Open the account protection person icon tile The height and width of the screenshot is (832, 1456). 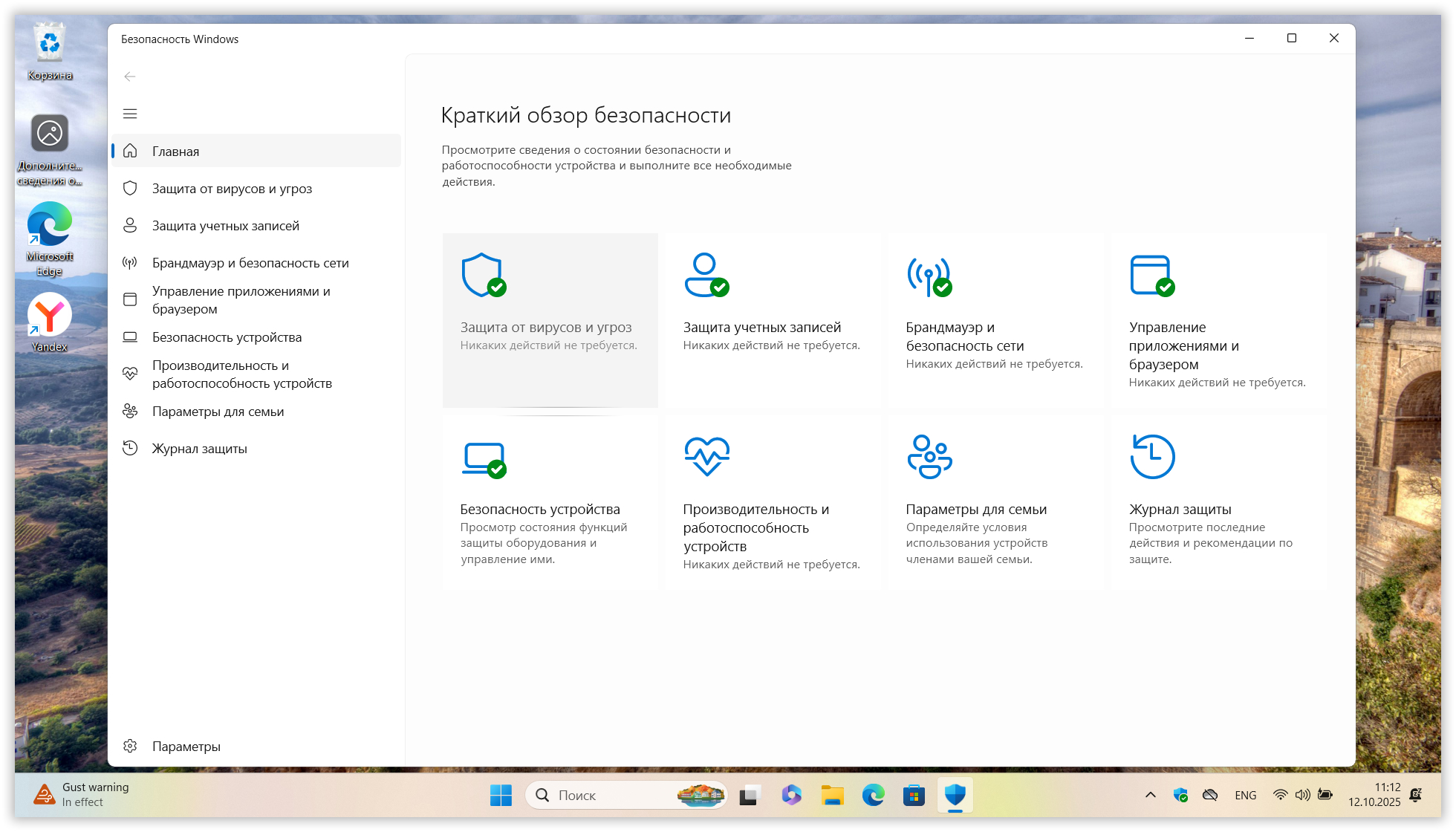click(x=773, y=319)
